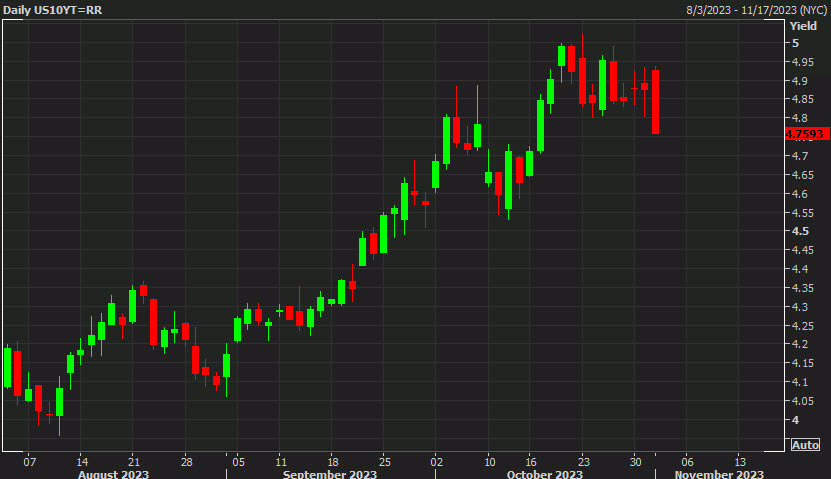Click the 4.15 yield axis label
This screenshot has height=479, width=831.
pyautogui.click(x=802, y=363)
